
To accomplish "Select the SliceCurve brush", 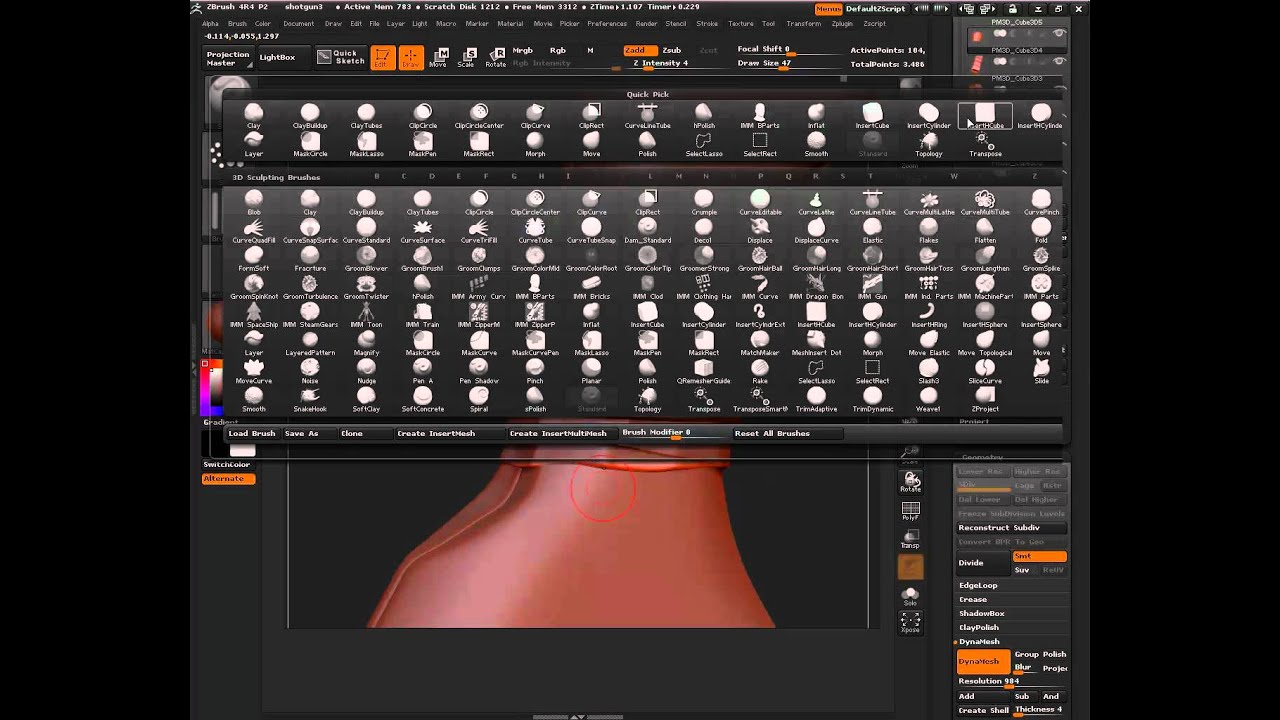I will click(985, 371).
